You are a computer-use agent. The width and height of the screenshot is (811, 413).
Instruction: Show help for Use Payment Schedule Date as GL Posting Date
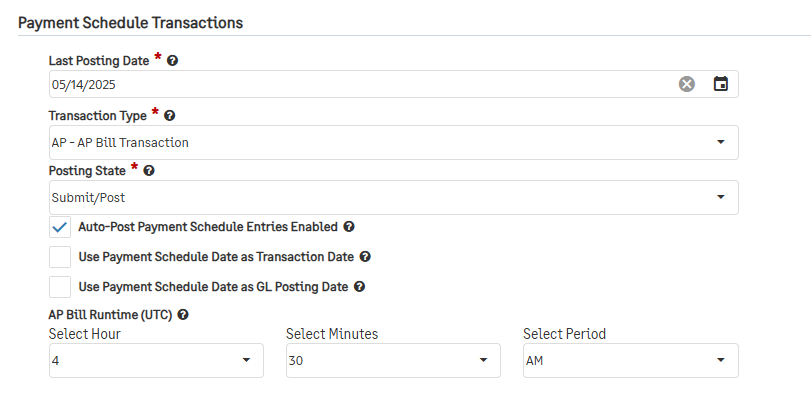(359, 286)
